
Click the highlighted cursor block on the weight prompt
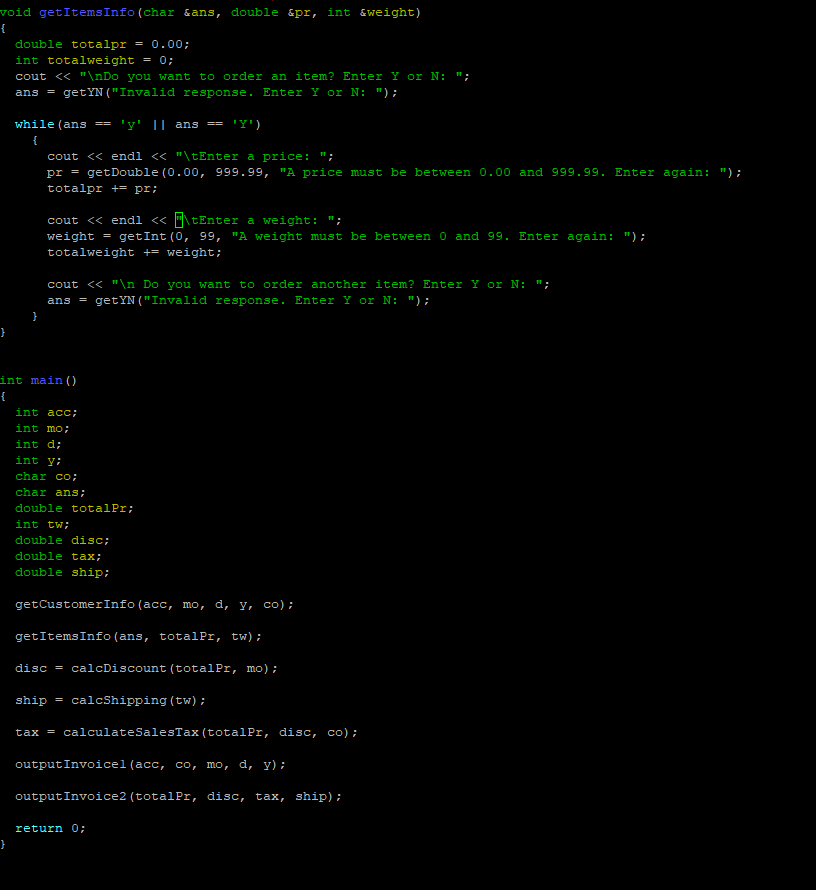tap(179, 219)
